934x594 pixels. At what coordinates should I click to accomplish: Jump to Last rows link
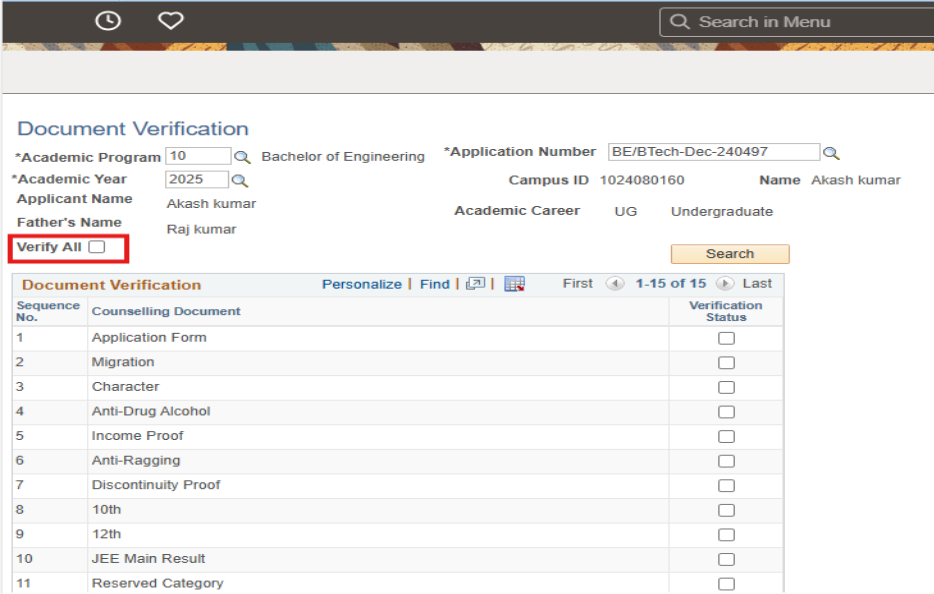pos(757,284)
